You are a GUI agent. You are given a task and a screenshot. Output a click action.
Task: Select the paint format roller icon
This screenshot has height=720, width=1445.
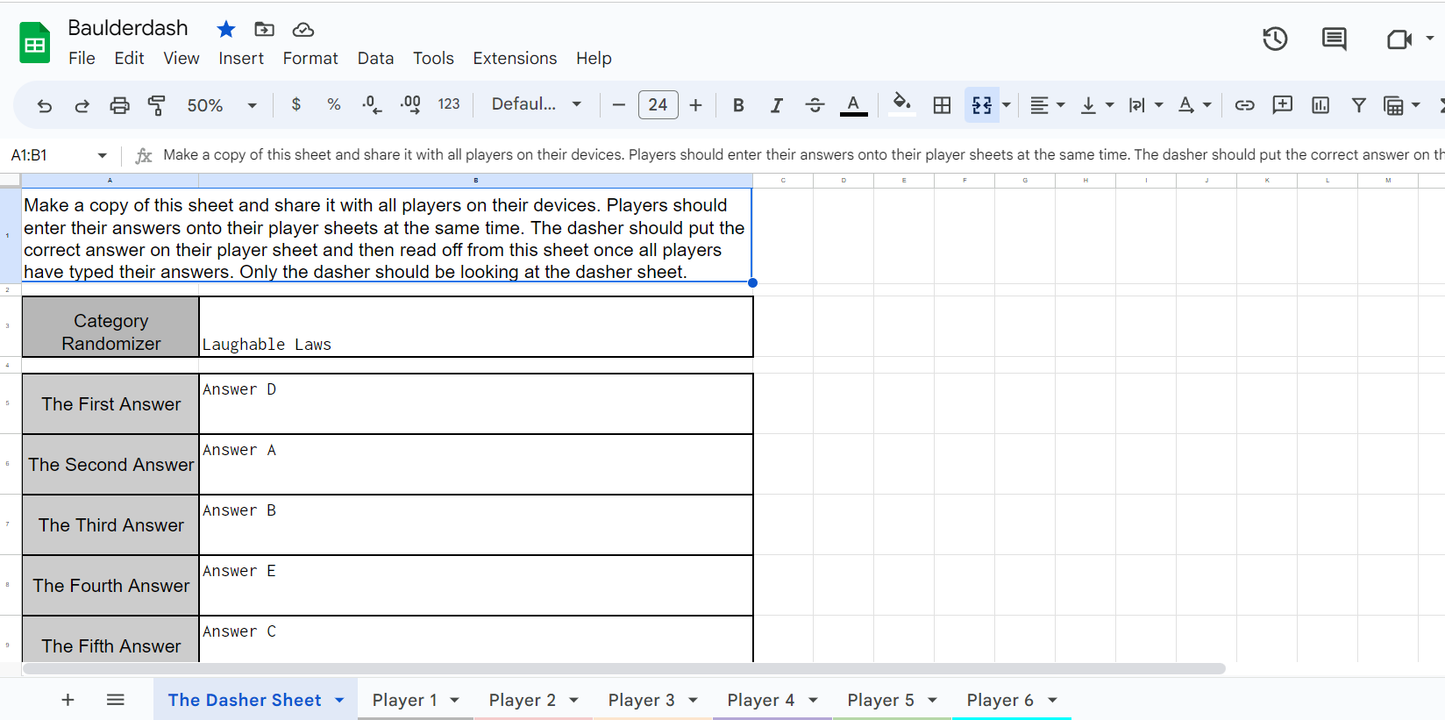coord(156,105)
